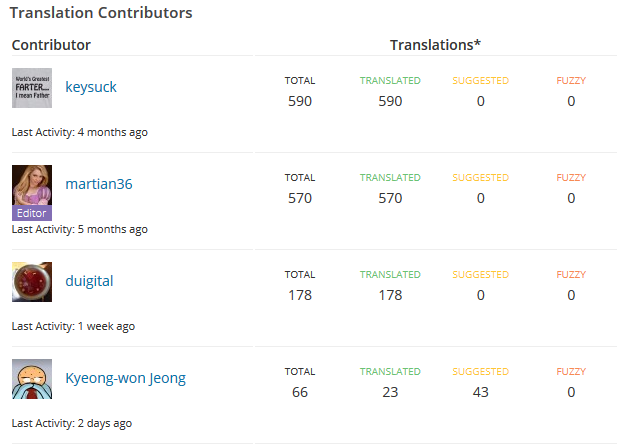Click martian36's avatar picture
Viewport: 619px width, 445px height.
pos(31,186)
